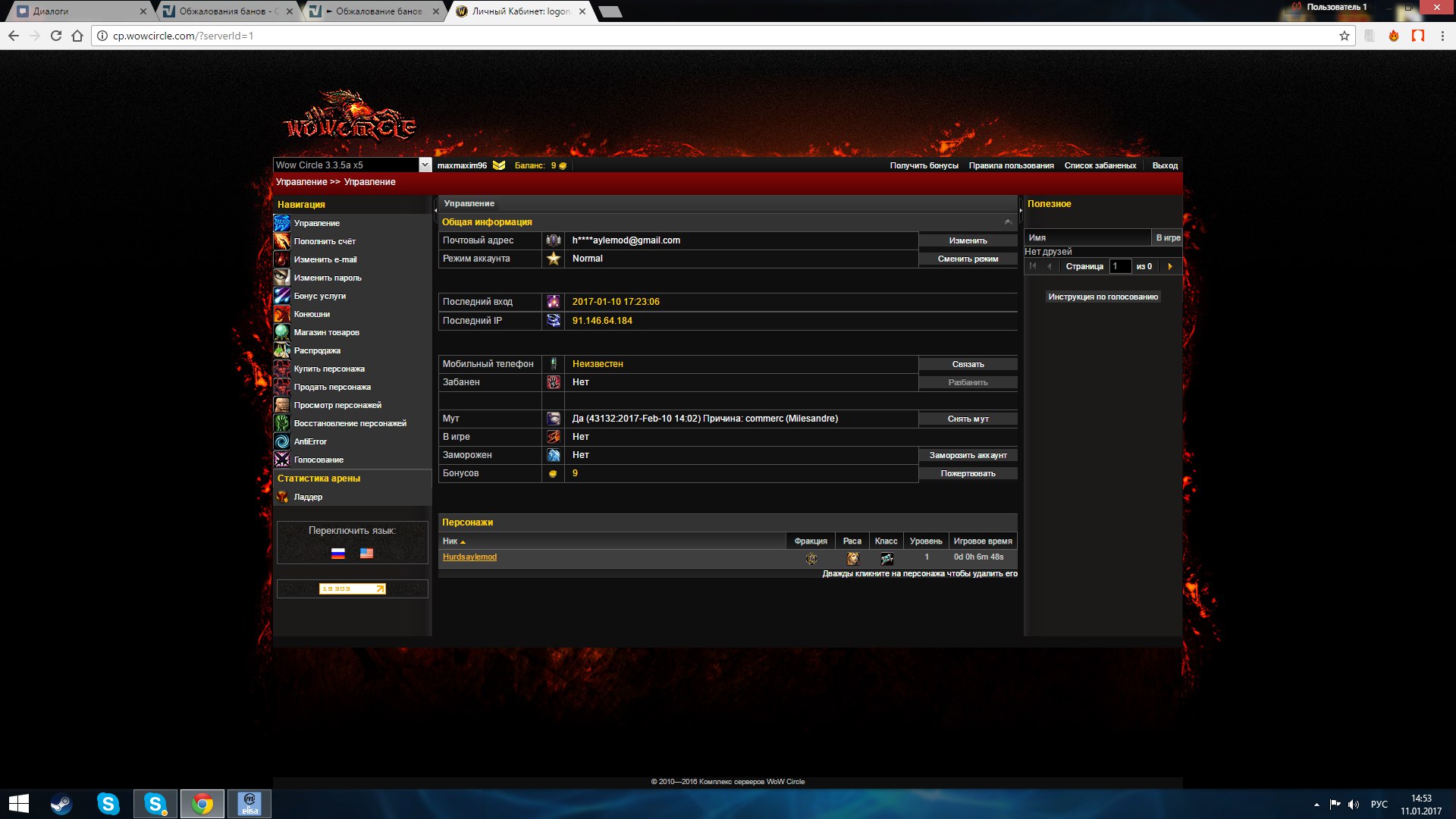The width and height of the screenshot is (1456, 819).
Task: Open the Ладдер arena icon
Action: (x=281, y=497)
